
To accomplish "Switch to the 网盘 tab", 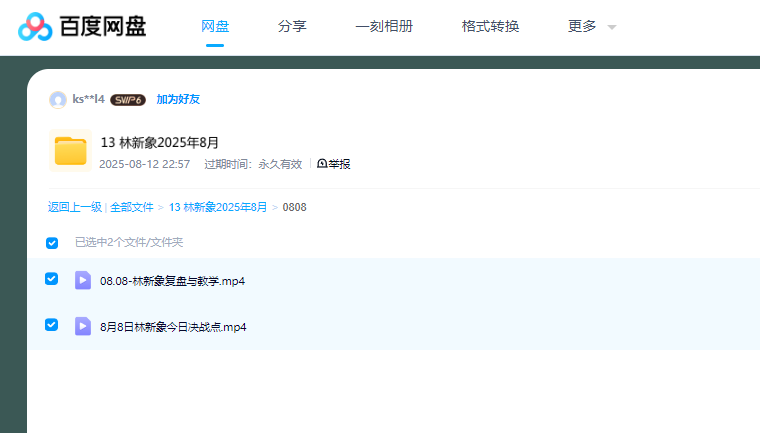I will click(215, 26).
